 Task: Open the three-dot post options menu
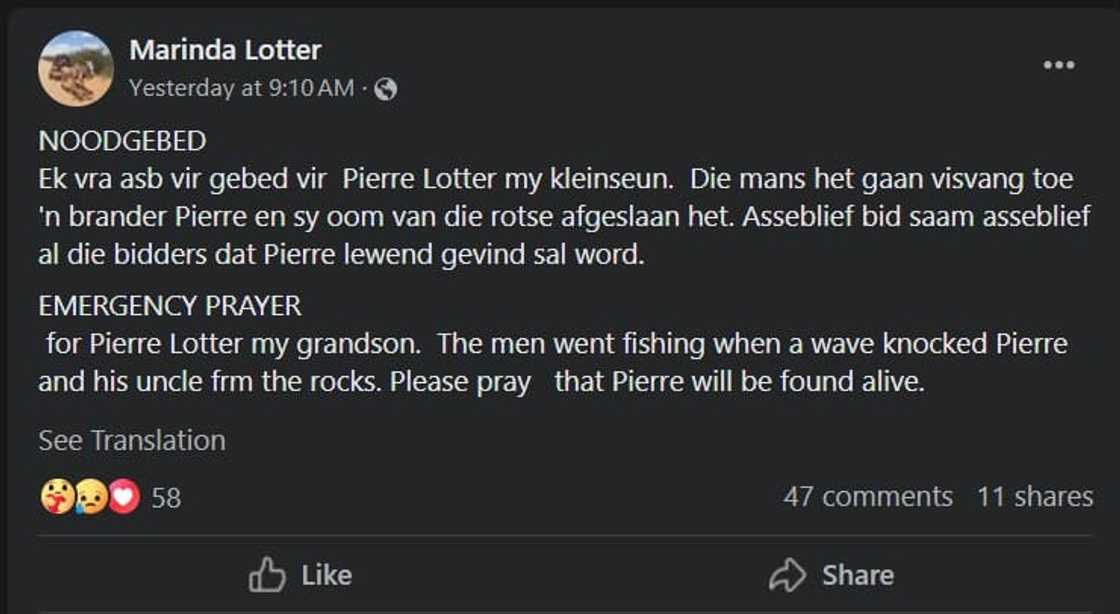(1058, 65)
